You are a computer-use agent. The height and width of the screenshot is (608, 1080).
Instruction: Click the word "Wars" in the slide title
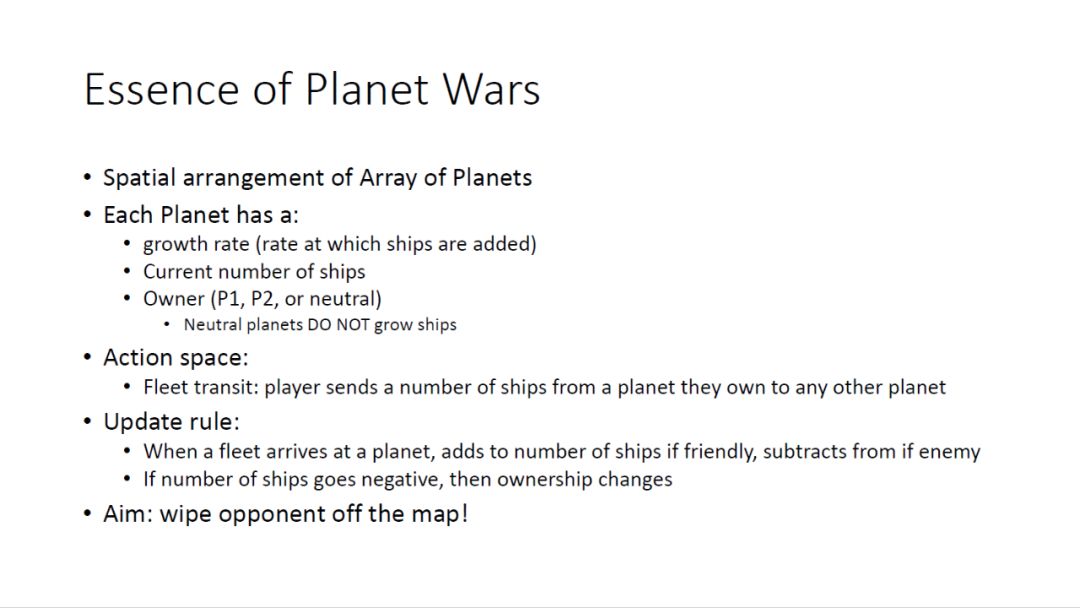pos(492,89)
